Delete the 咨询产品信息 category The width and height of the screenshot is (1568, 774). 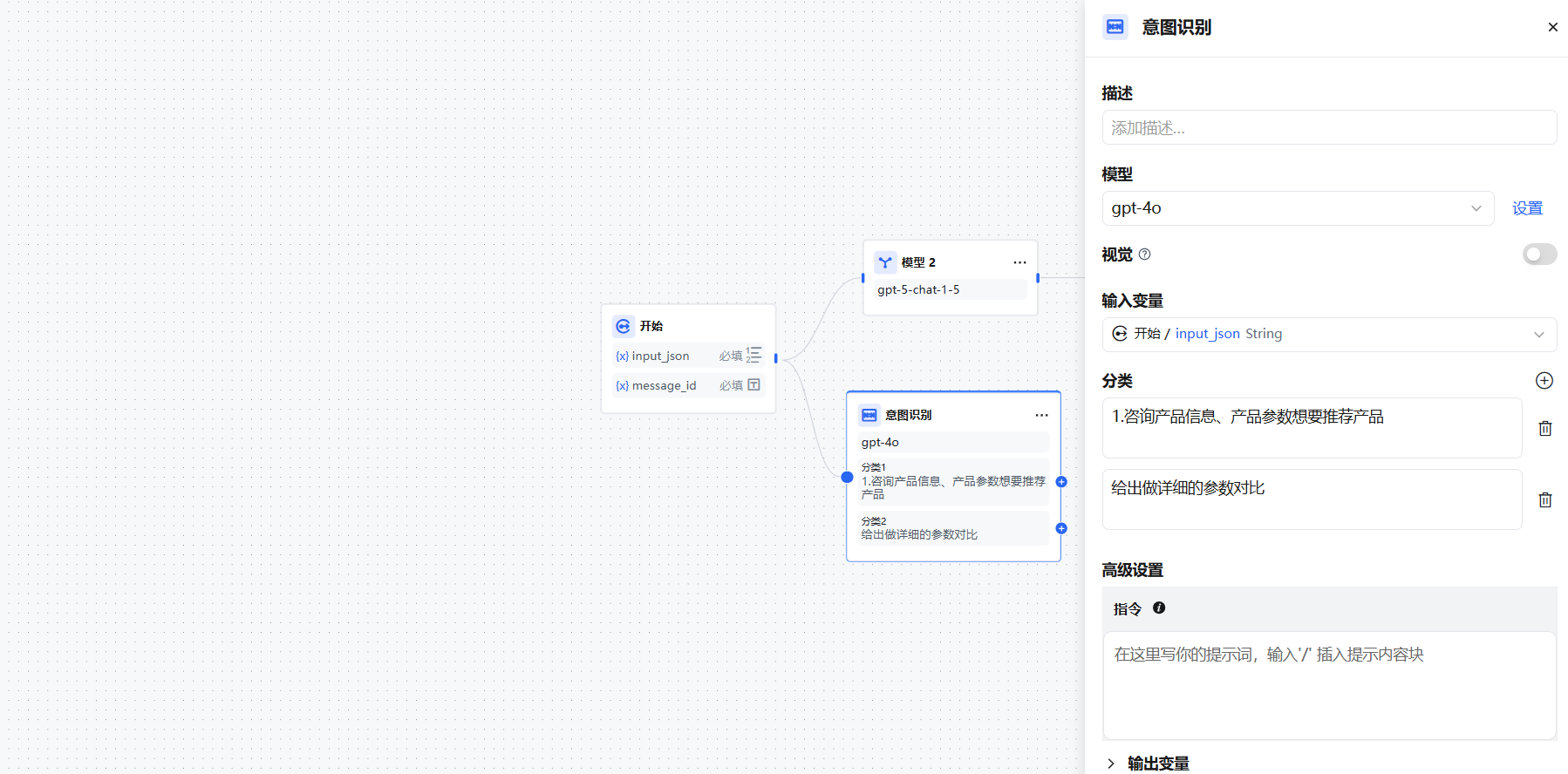1544,428
